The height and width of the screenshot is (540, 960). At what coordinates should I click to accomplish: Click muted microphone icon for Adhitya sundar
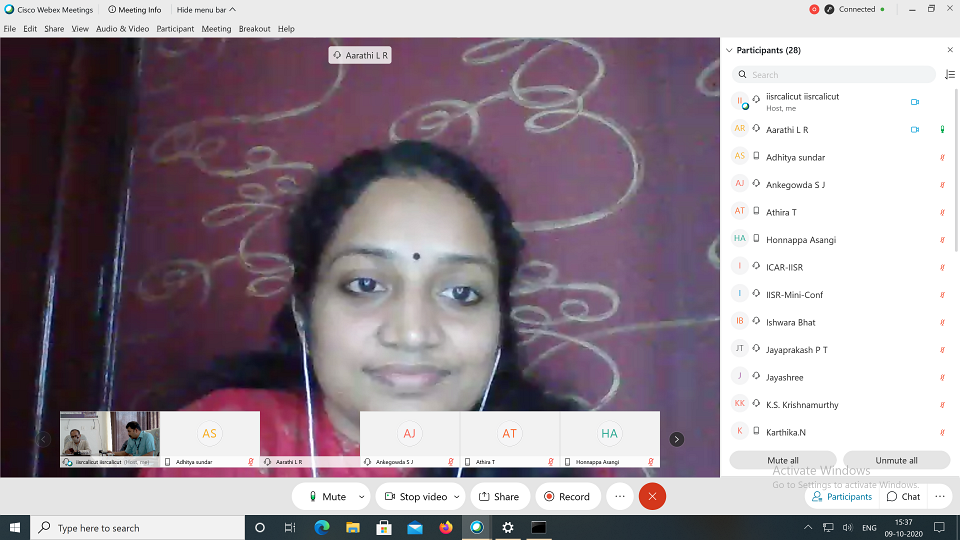[x=942, y=157]
